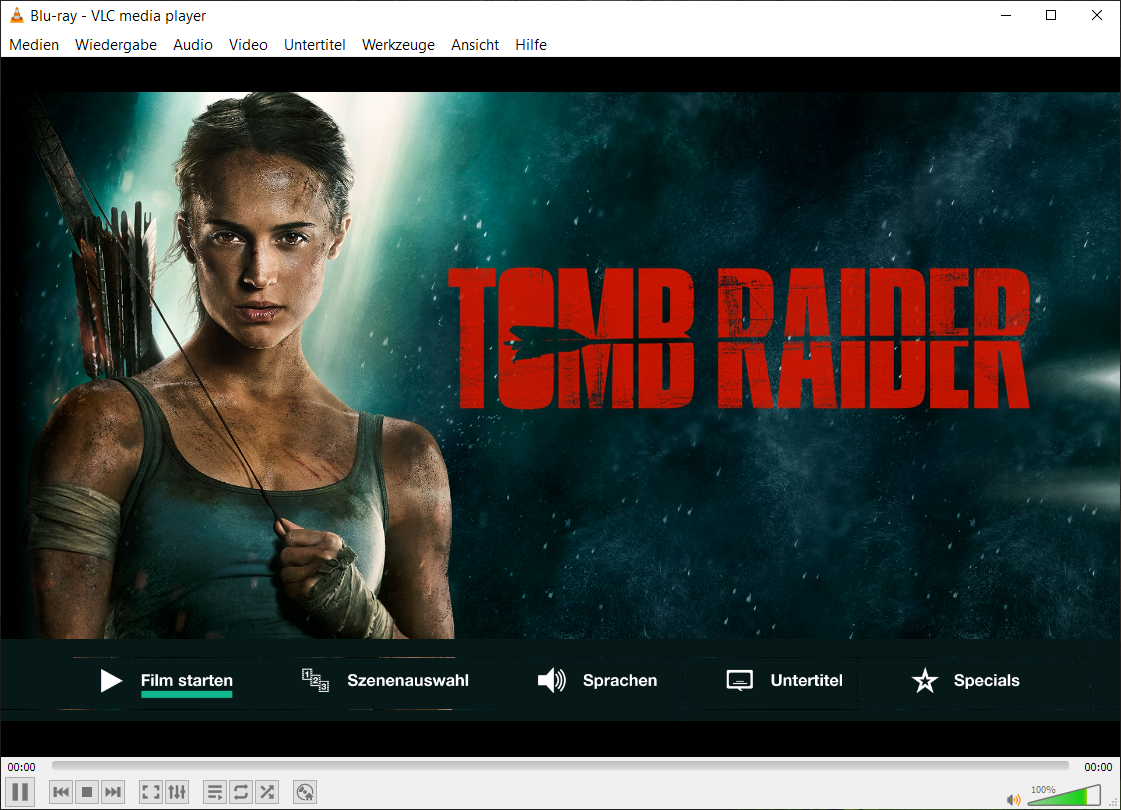Open the Medien menu
Image resolution: width=1121 pixels, height=810 pixels.
point(34,45)
